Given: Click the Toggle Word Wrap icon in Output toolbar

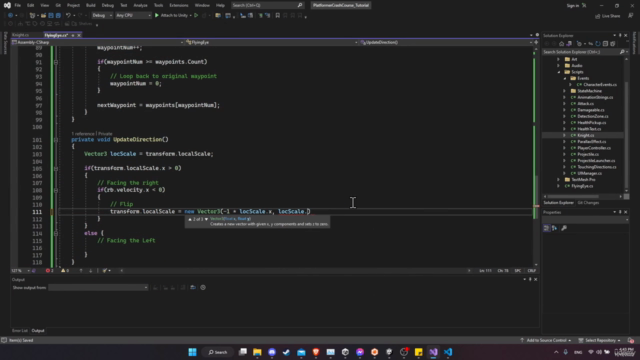Looking at the screenshot, I should 193,287.
